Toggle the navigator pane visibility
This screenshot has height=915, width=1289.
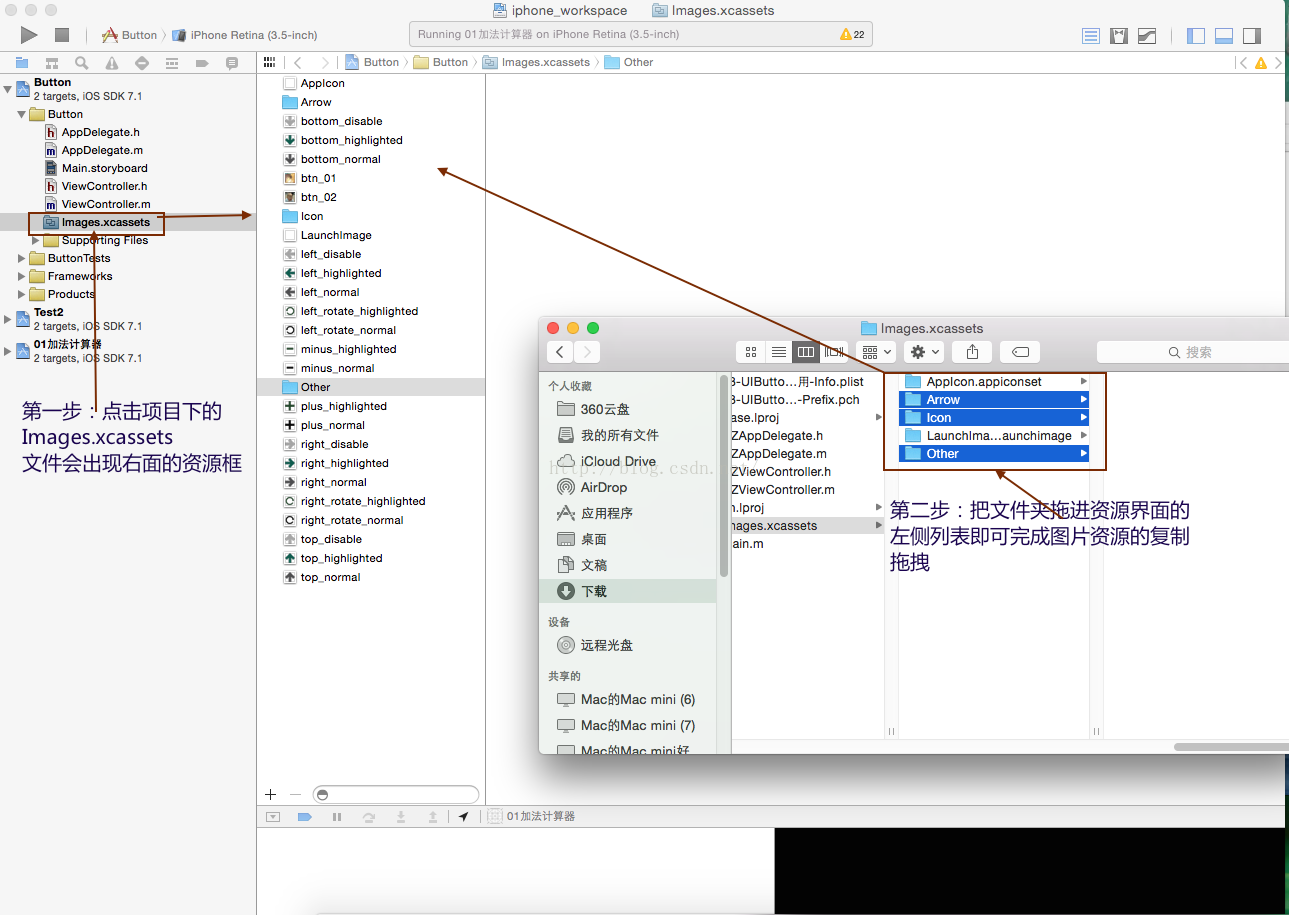(x=1196, y=35)
